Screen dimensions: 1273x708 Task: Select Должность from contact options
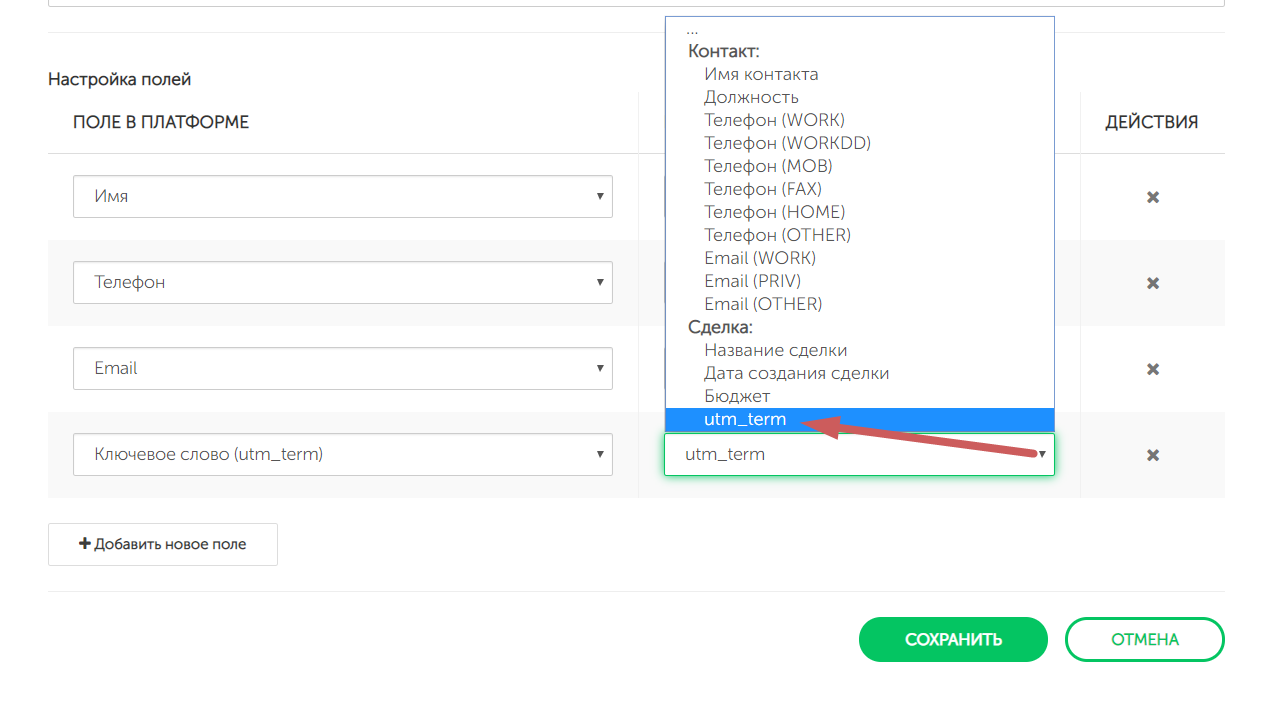click(x=751, y=97)
